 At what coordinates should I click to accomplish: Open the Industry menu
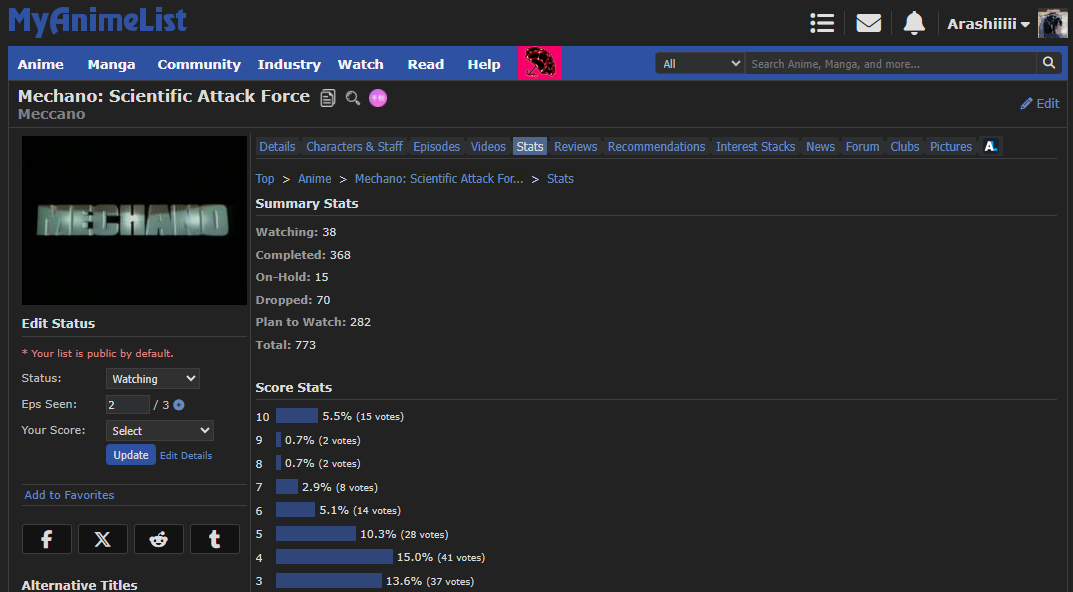(x=289, y=64)
